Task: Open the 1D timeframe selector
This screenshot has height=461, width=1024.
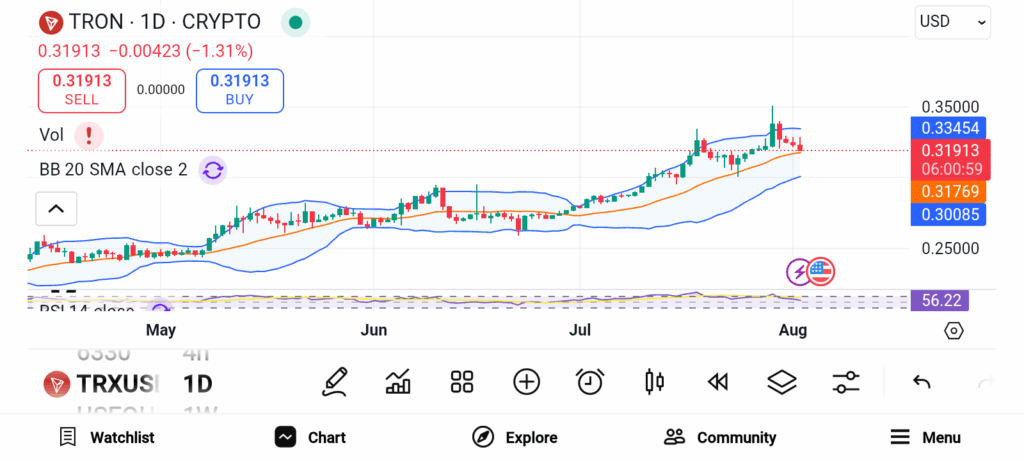Action: pyautogui.click(x=197, y=383)
